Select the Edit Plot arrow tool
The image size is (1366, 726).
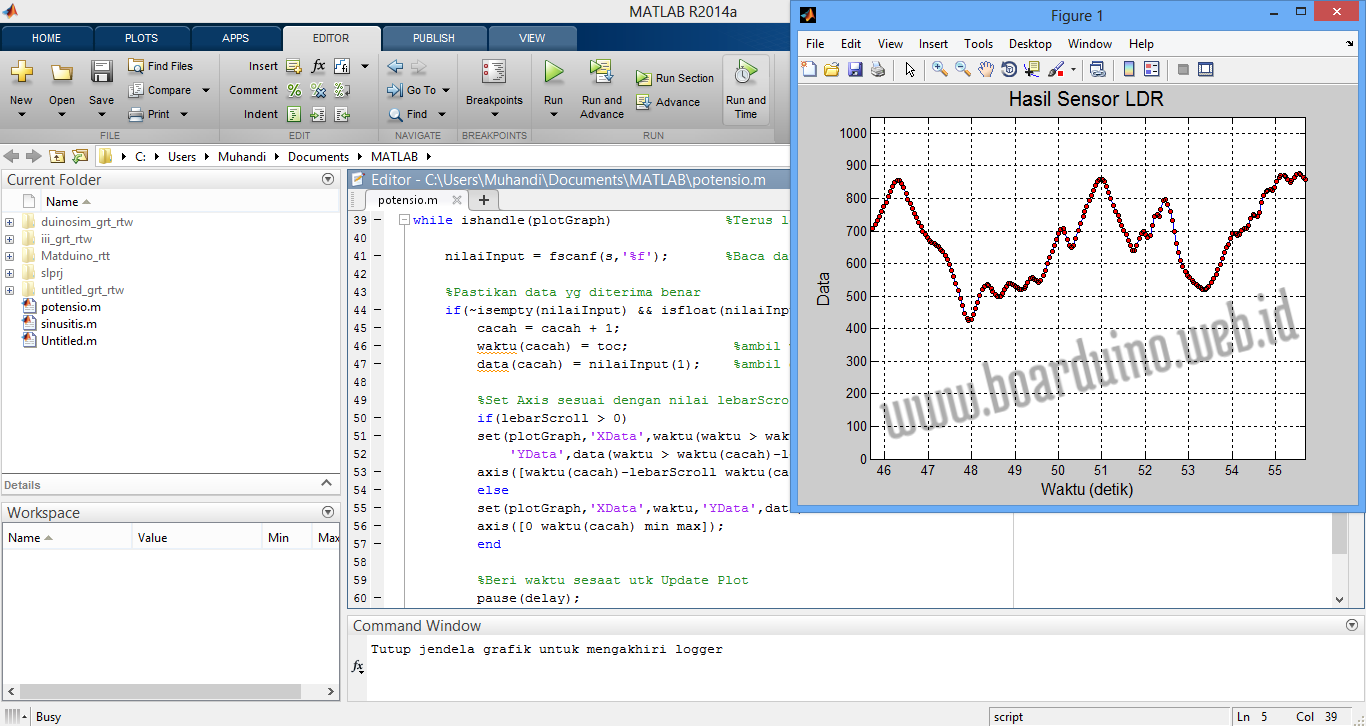tap(910, 69)
